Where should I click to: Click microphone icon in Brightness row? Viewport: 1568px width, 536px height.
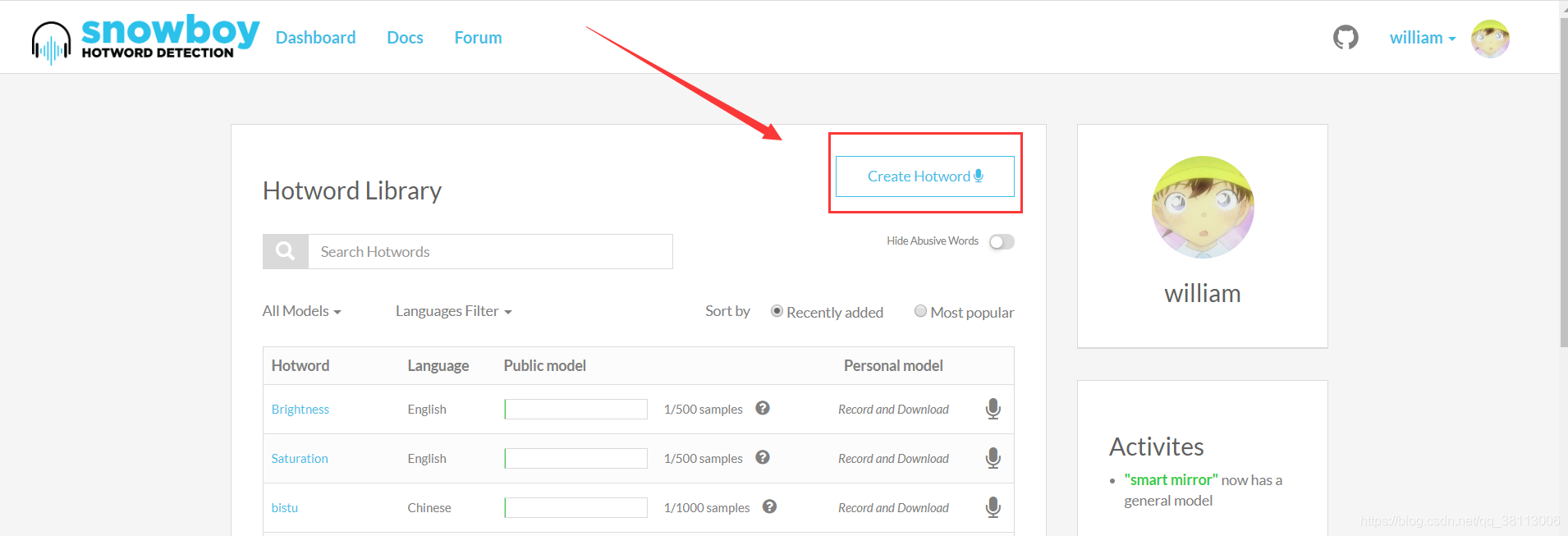[x=993, y=409]
